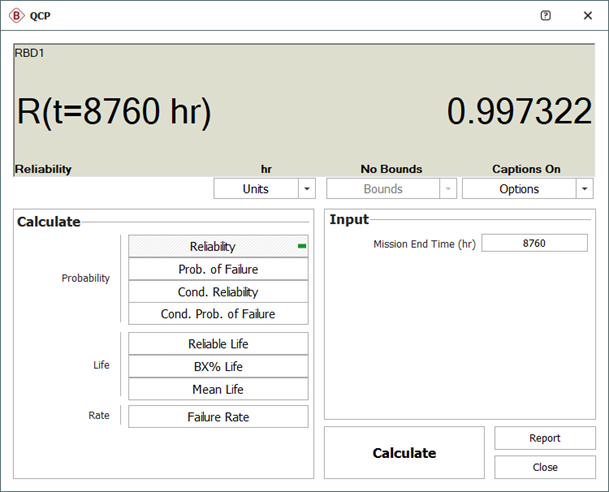Viewport: 609px width, 492px height.
Task: Choose the Reliable Life calculation
Action: (x=218, y=344)
